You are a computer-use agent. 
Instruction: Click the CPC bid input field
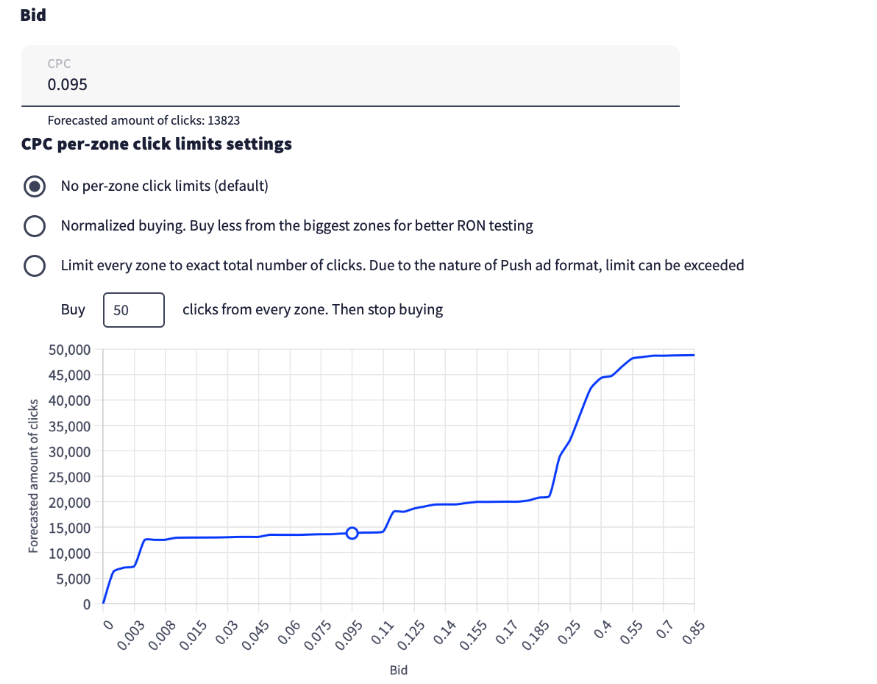coord(350,85)
